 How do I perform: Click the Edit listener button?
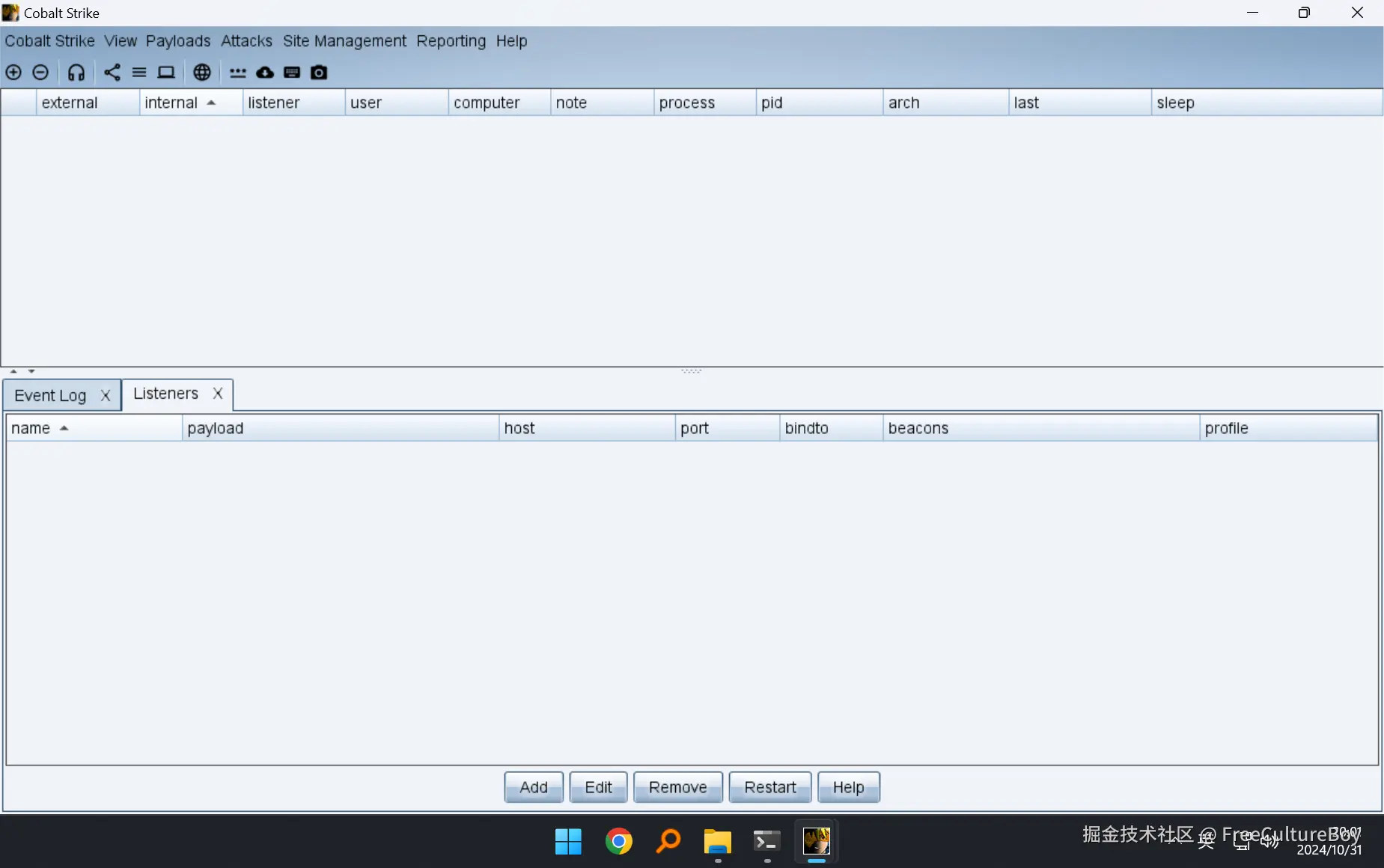coord(599,787)
